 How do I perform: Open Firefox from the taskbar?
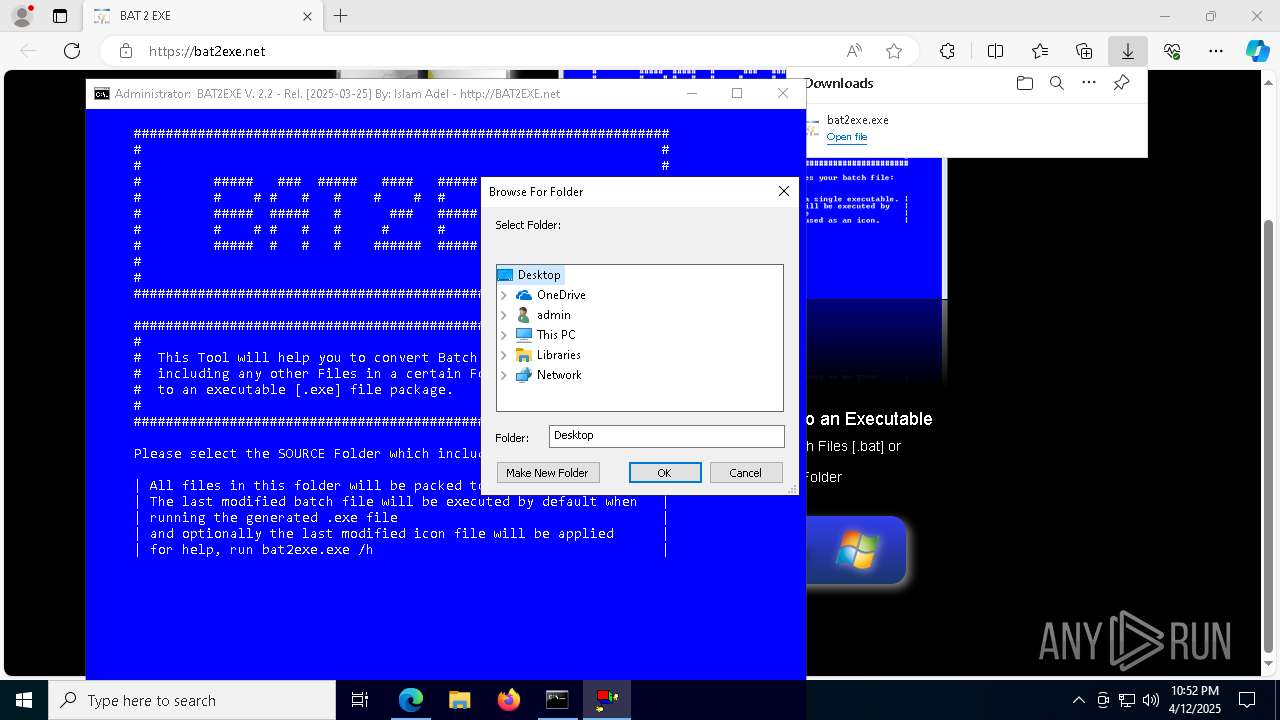coord(509,700)
